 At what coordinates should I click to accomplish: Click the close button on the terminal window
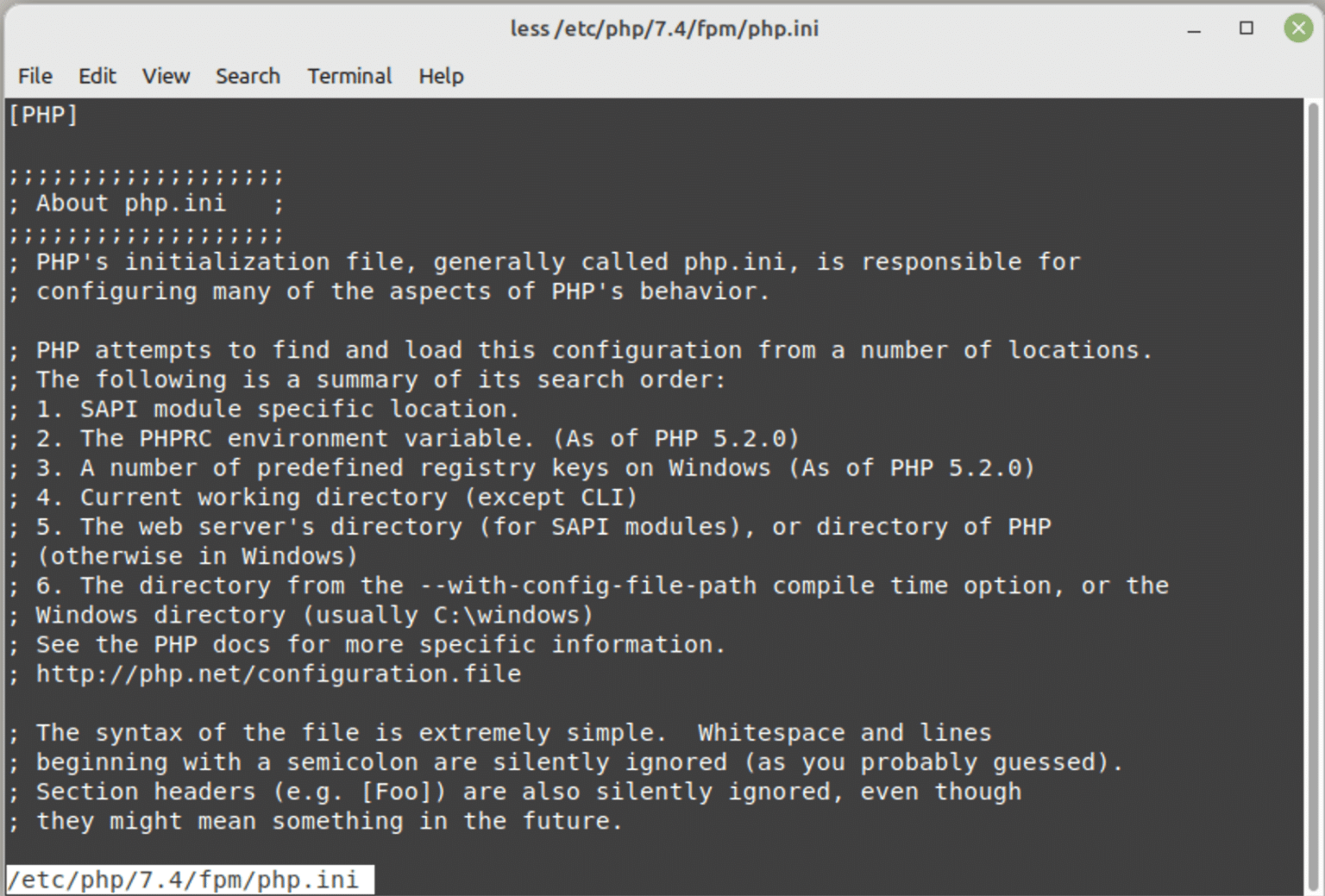coord(1298,28)
